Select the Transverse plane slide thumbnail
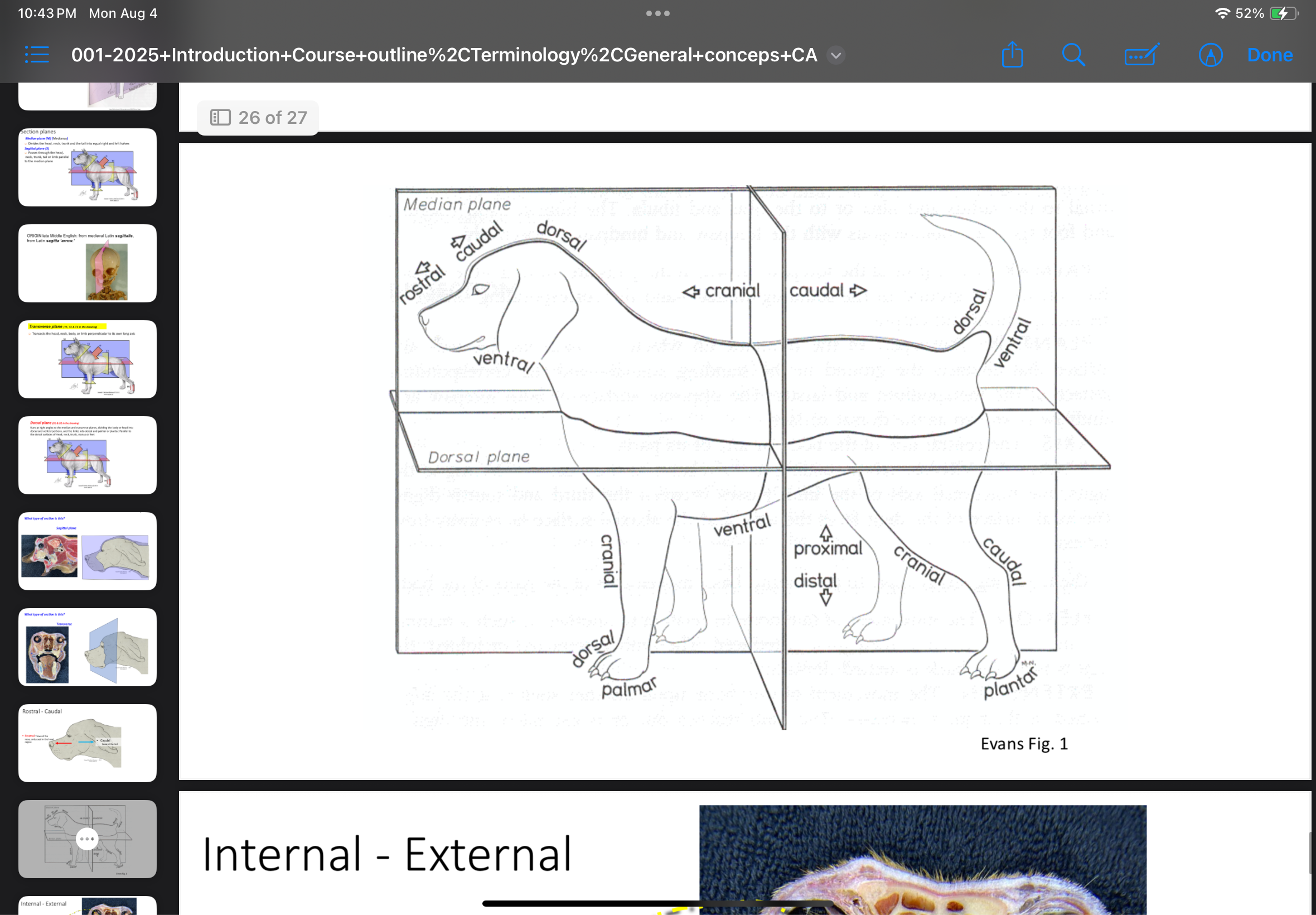Screen dimensions: 1316x915 [87, 359]
